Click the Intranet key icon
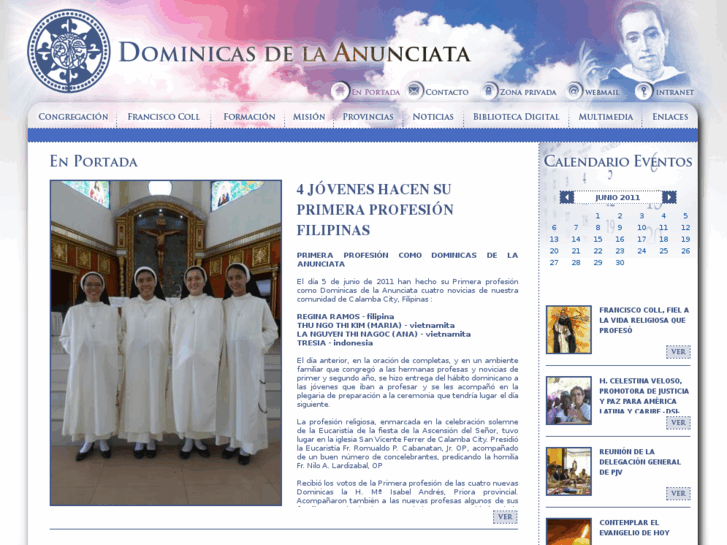727x545 pixels. click(644, 91)
